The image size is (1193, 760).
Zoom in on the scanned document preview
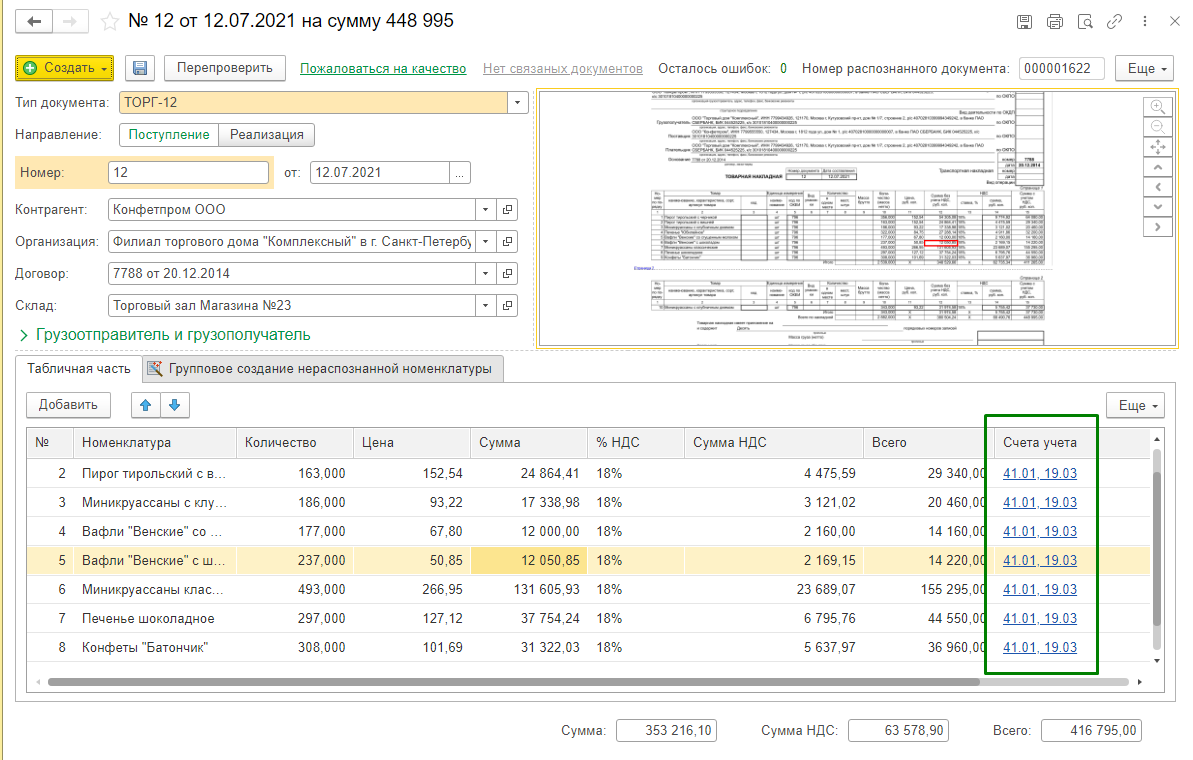coord(1157,106)
